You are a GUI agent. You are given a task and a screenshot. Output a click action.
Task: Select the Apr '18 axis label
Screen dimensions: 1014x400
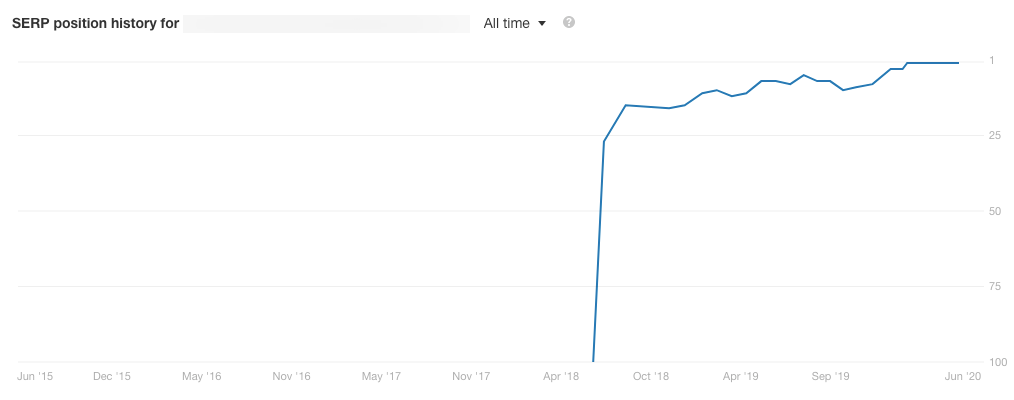coord(561,376)
